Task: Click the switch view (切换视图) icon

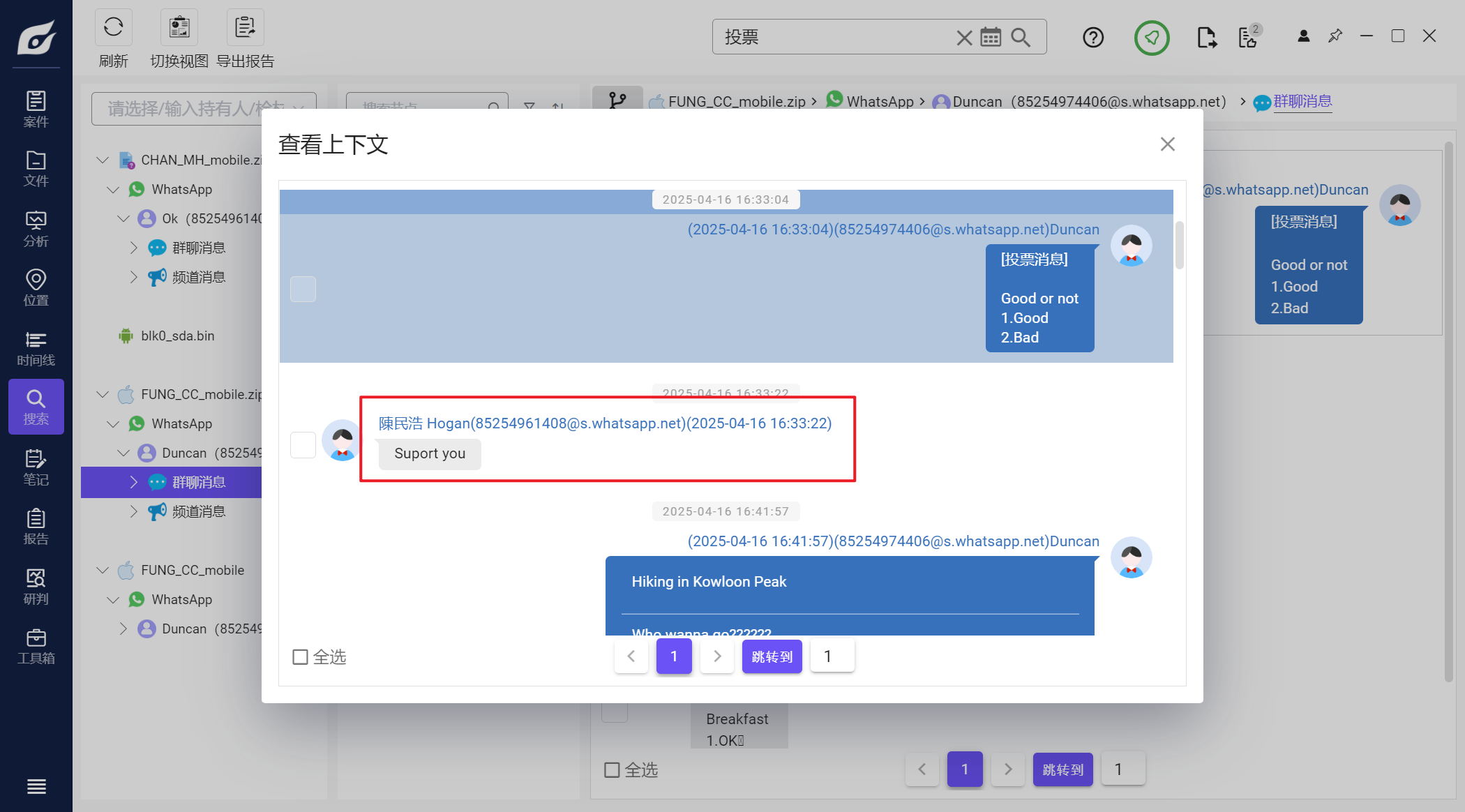Action: pos(179,28)
